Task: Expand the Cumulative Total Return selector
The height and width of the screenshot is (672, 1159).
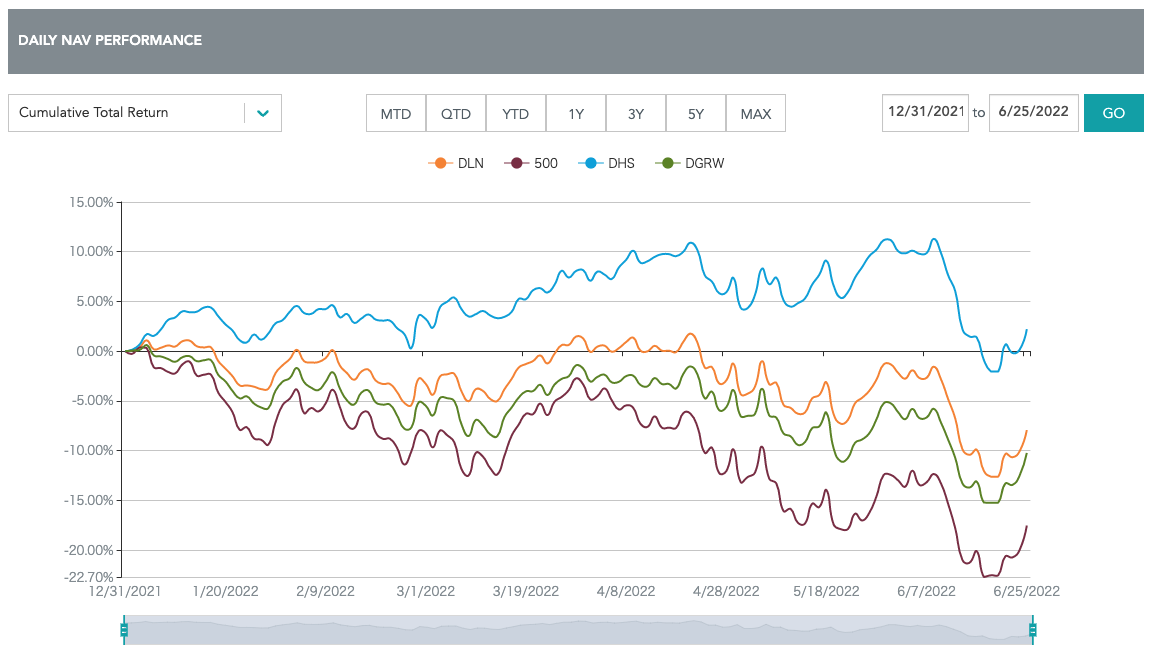Action: tap(145, 113)
